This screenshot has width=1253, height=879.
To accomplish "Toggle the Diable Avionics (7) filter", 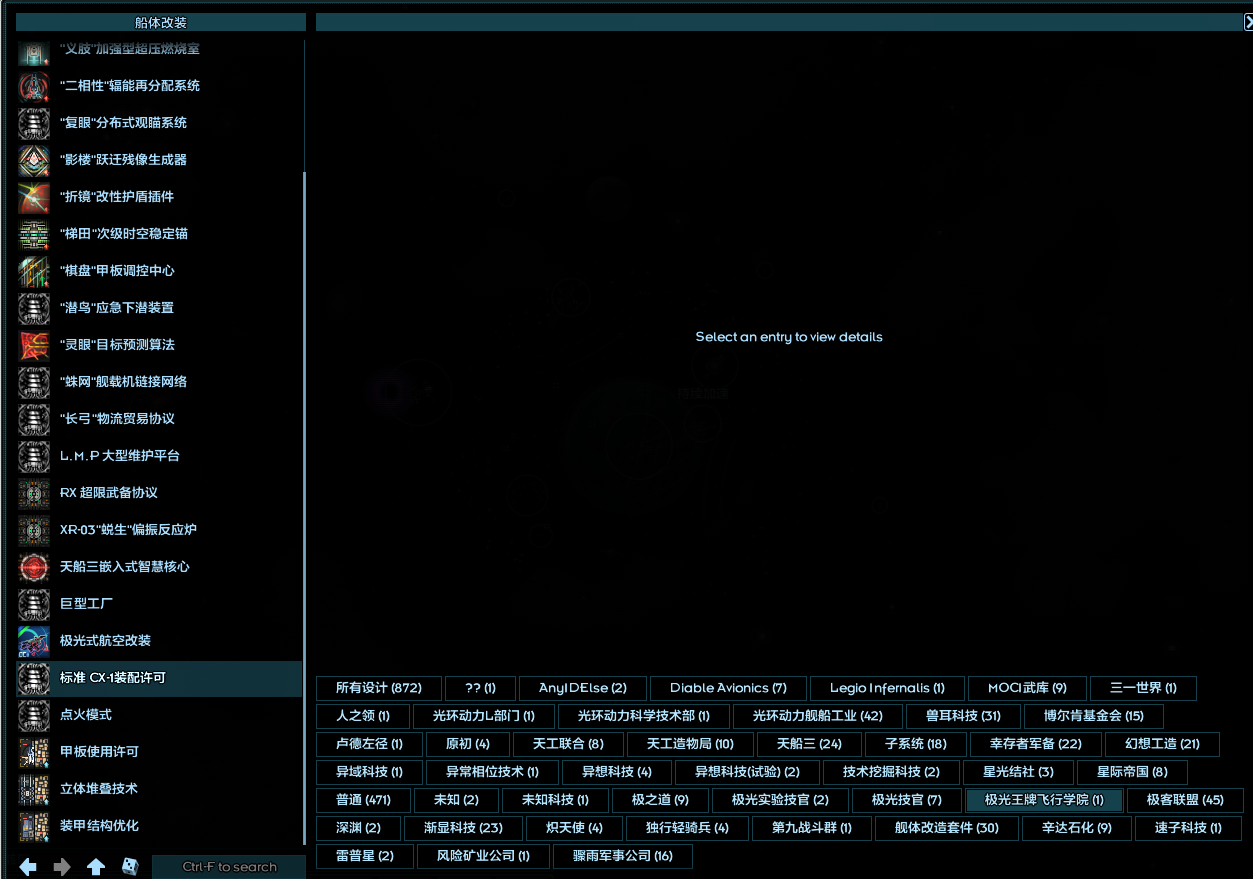I will tap(728, 688).
